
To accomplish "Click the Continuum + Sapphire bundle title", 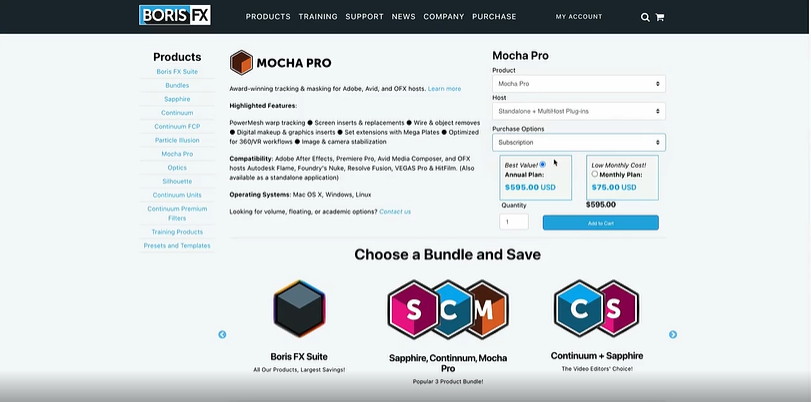I will tap(597, 356).
